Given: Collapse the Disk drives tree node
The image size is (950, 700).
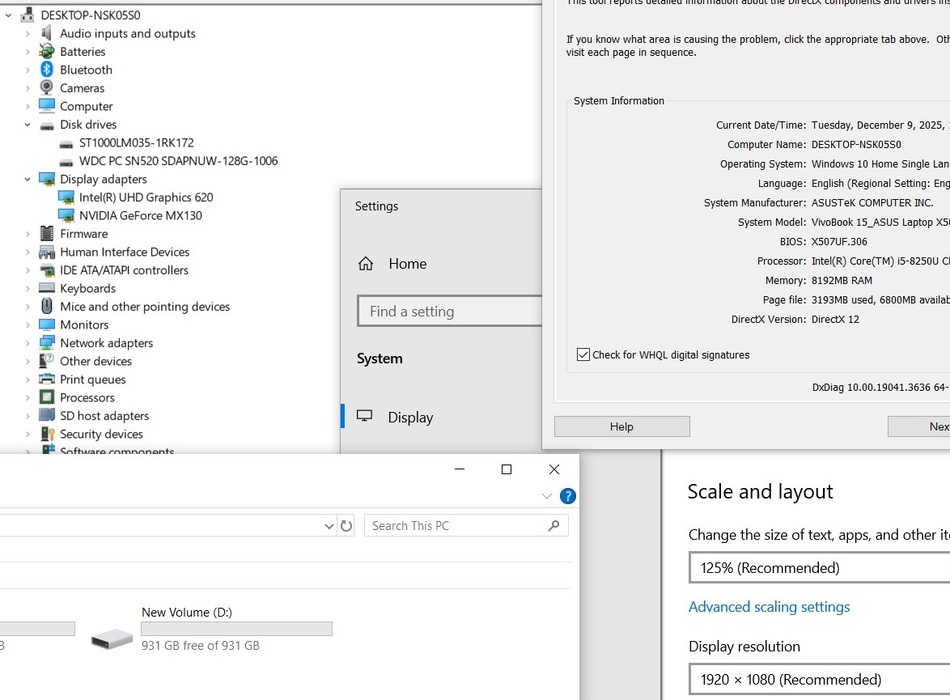Looking at the screenshot, I should (28, 125).
